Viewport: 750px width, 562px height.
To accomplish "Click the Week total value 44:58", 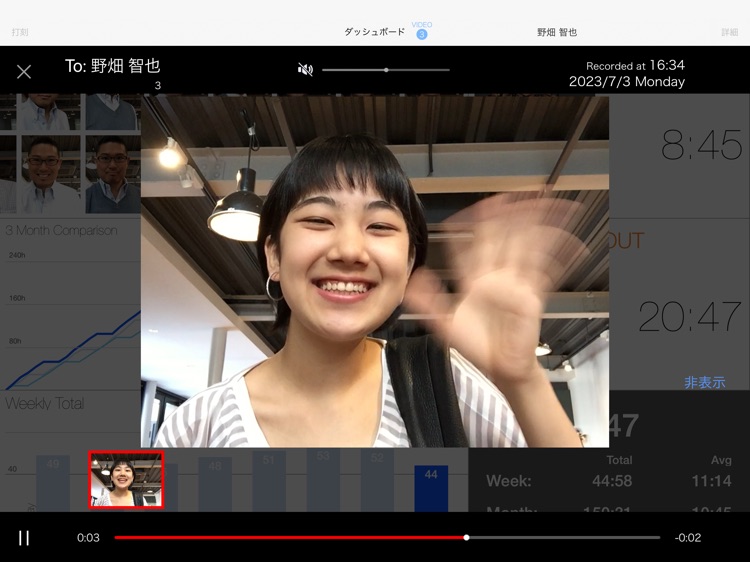I will coord(612,481).
